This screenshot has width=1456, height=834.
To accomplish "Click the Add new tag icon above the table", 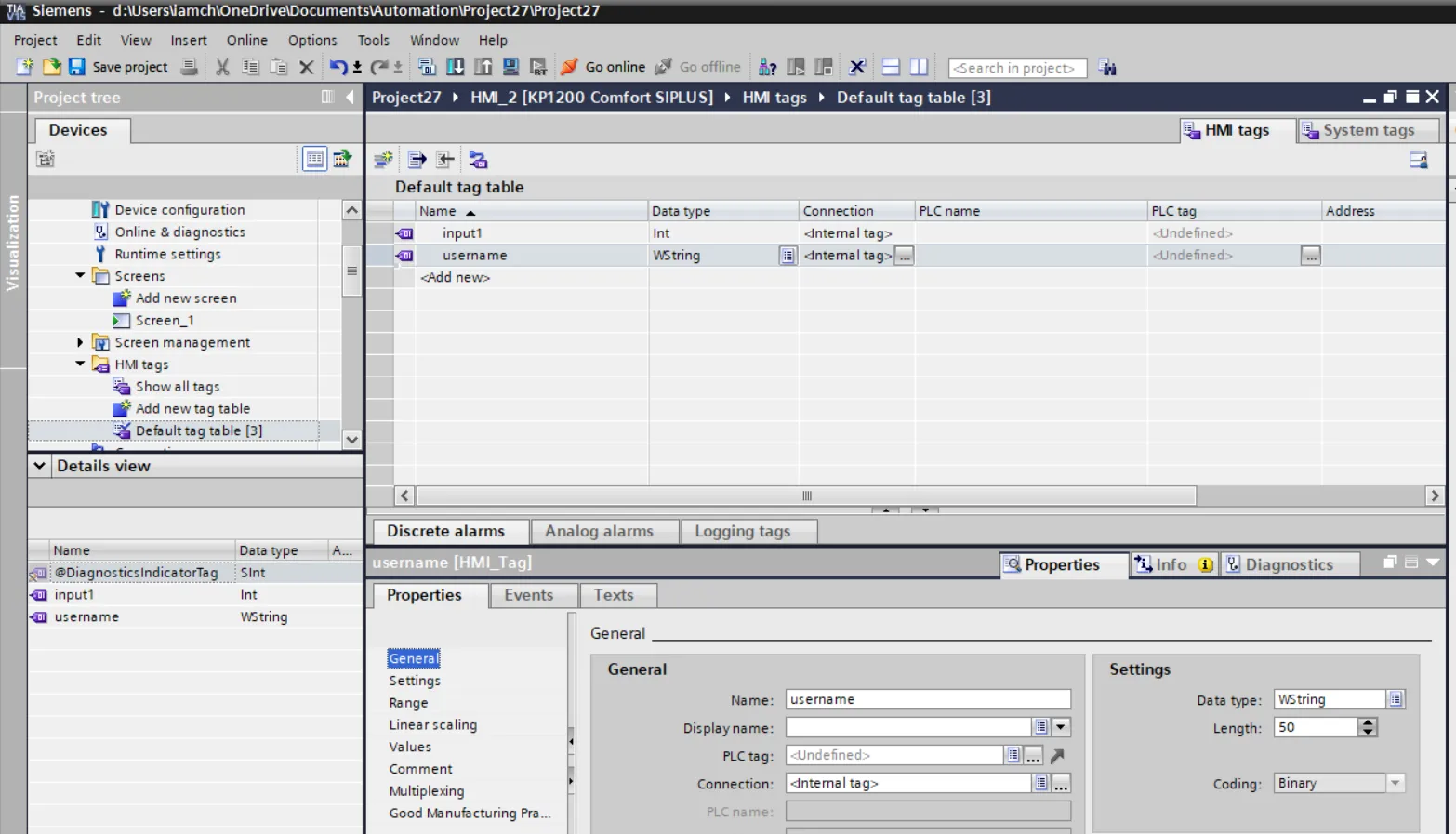I will pos(382,159).
